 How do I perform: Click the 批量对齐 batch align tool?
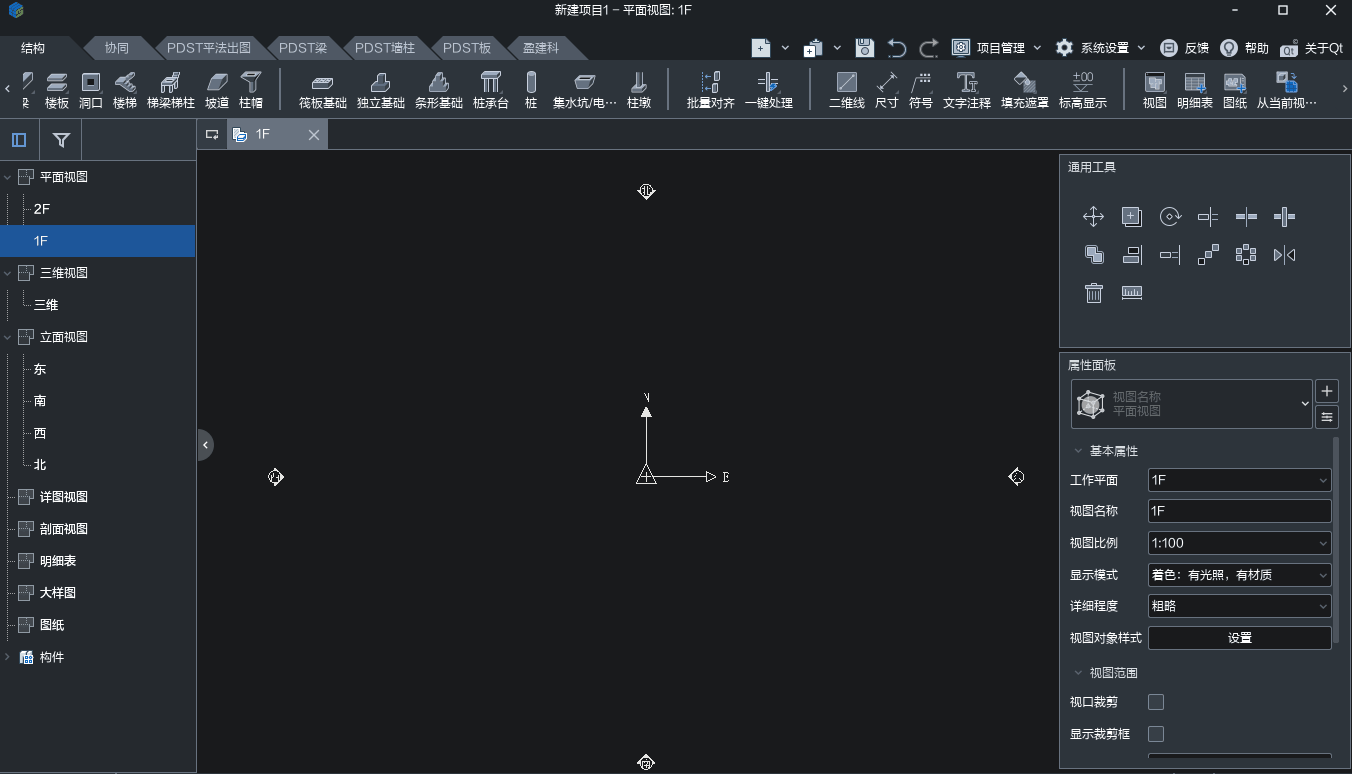(711, 89)
